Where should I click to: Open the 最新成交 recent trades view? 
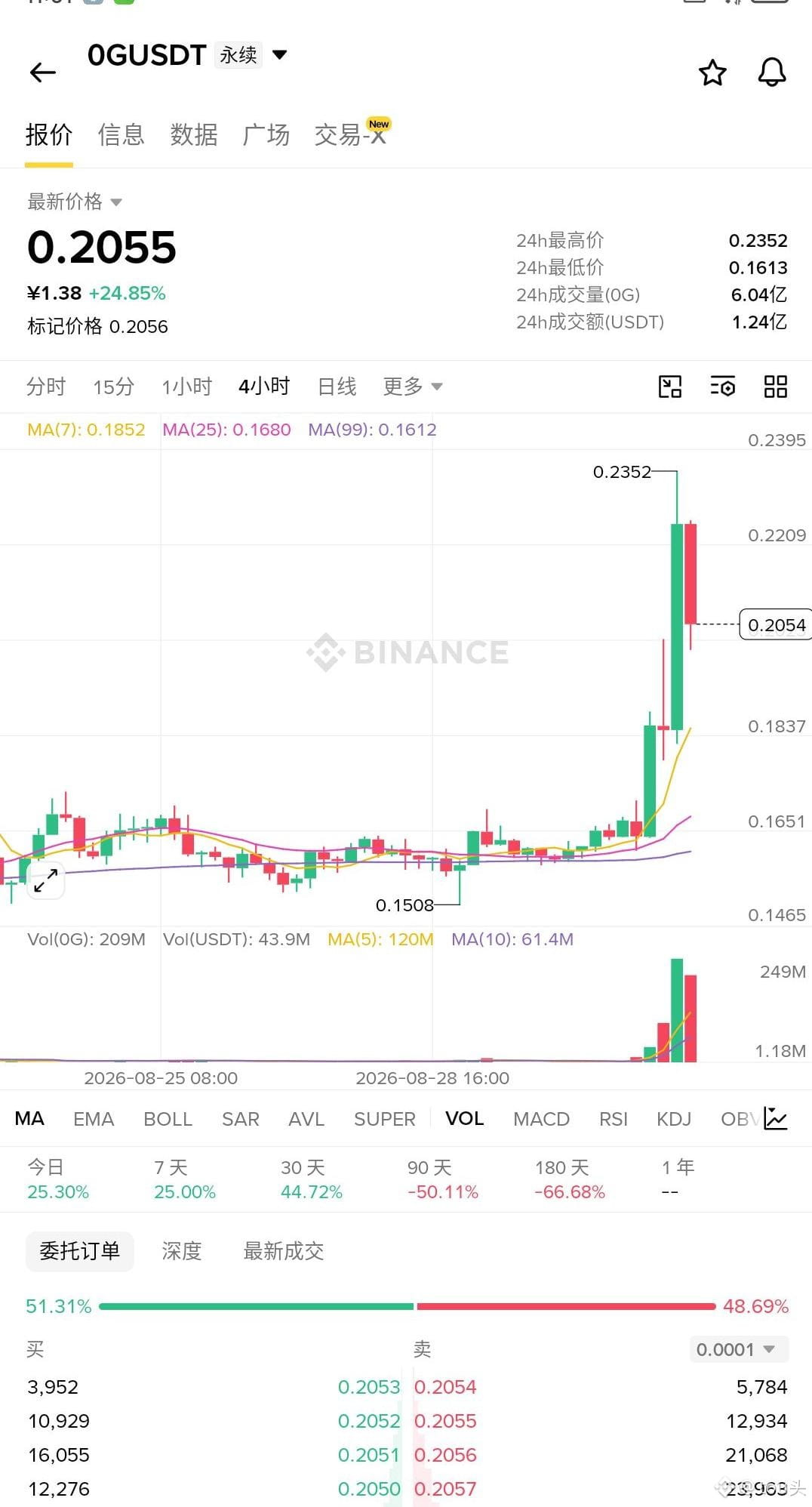point(284,1251)
